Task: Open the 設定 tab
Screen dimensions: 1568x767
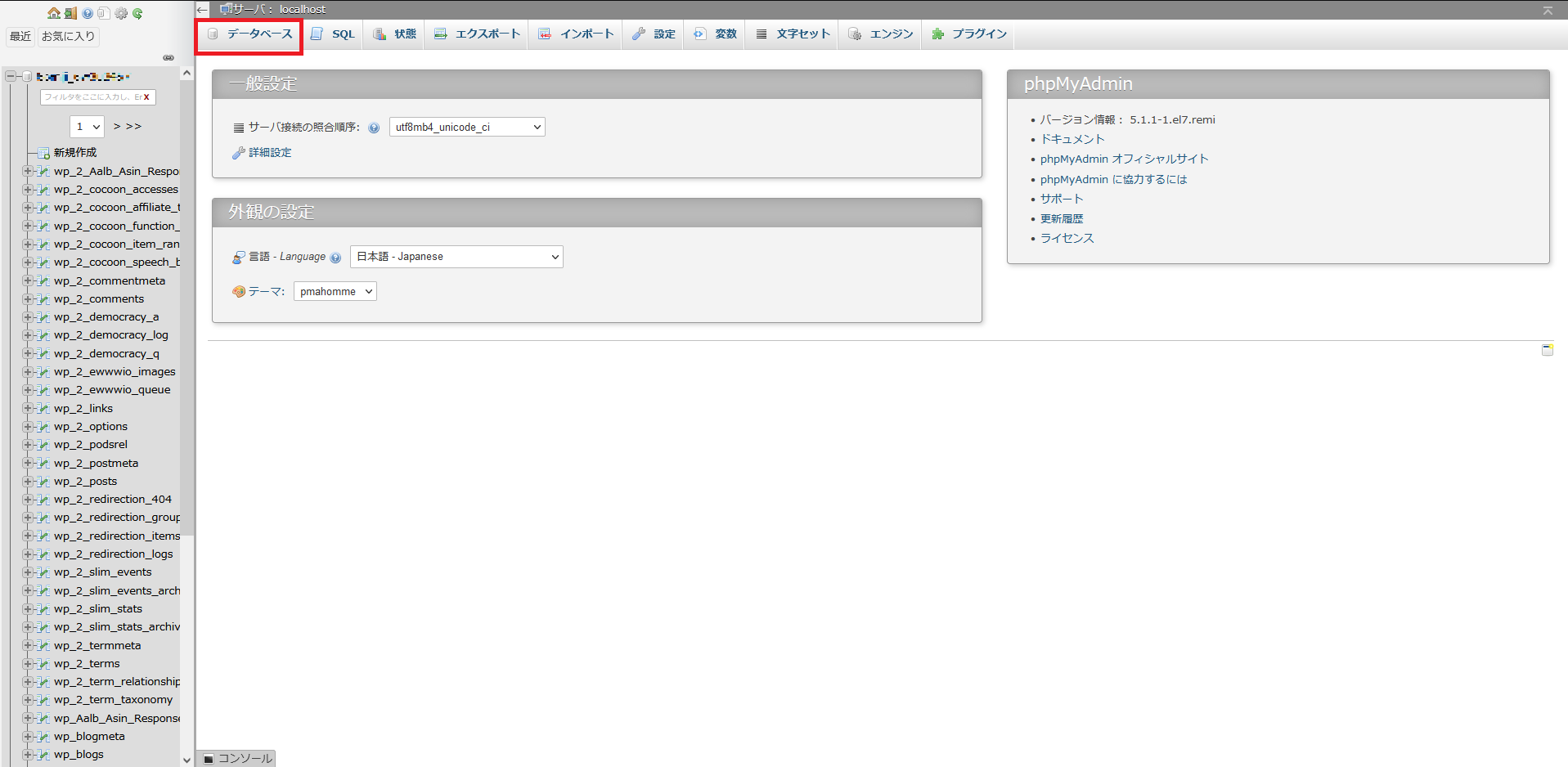Action: click(654, 34)
